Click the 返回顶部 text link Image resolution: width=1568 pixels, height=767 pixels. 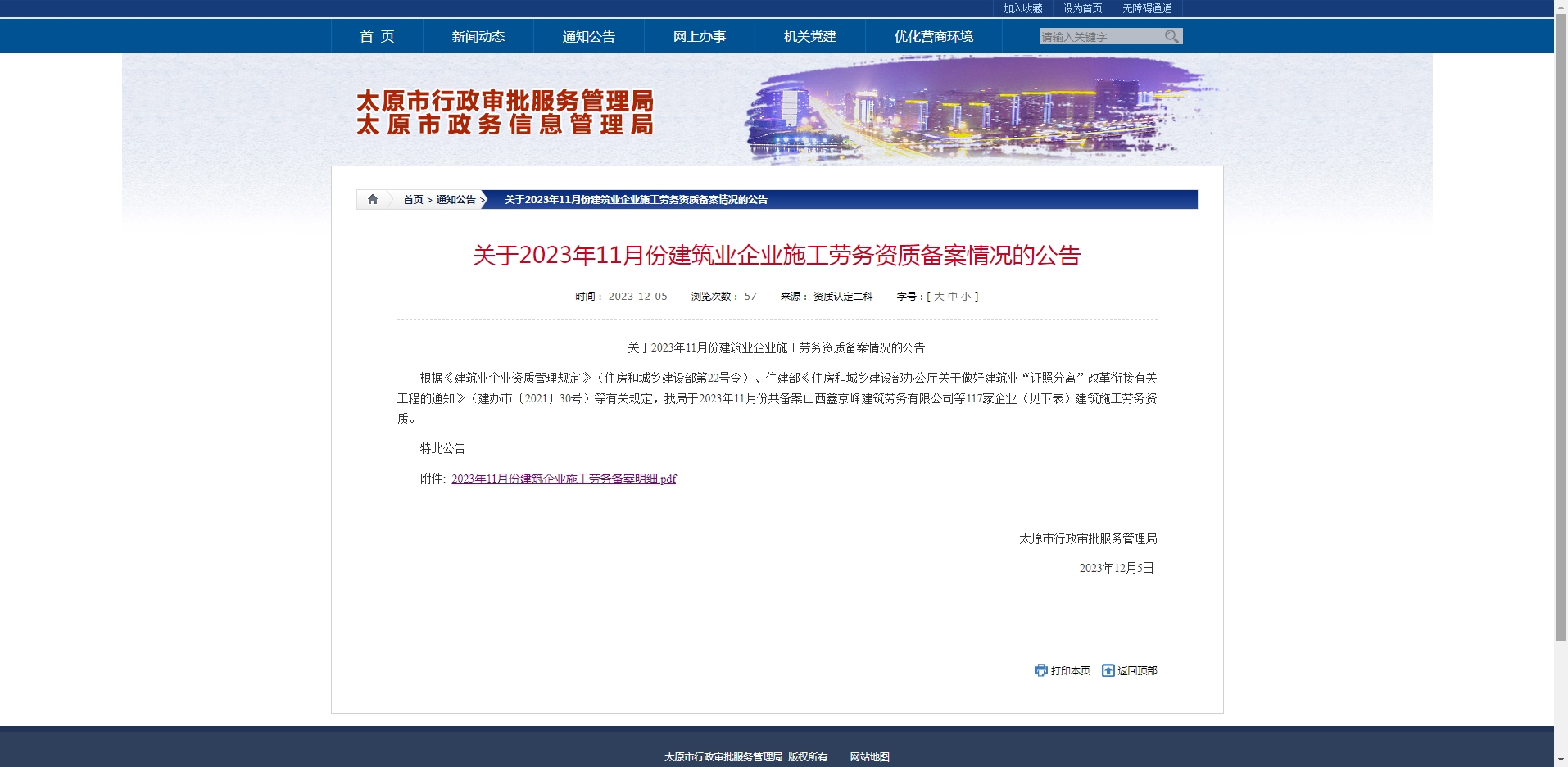(1137, 670)
